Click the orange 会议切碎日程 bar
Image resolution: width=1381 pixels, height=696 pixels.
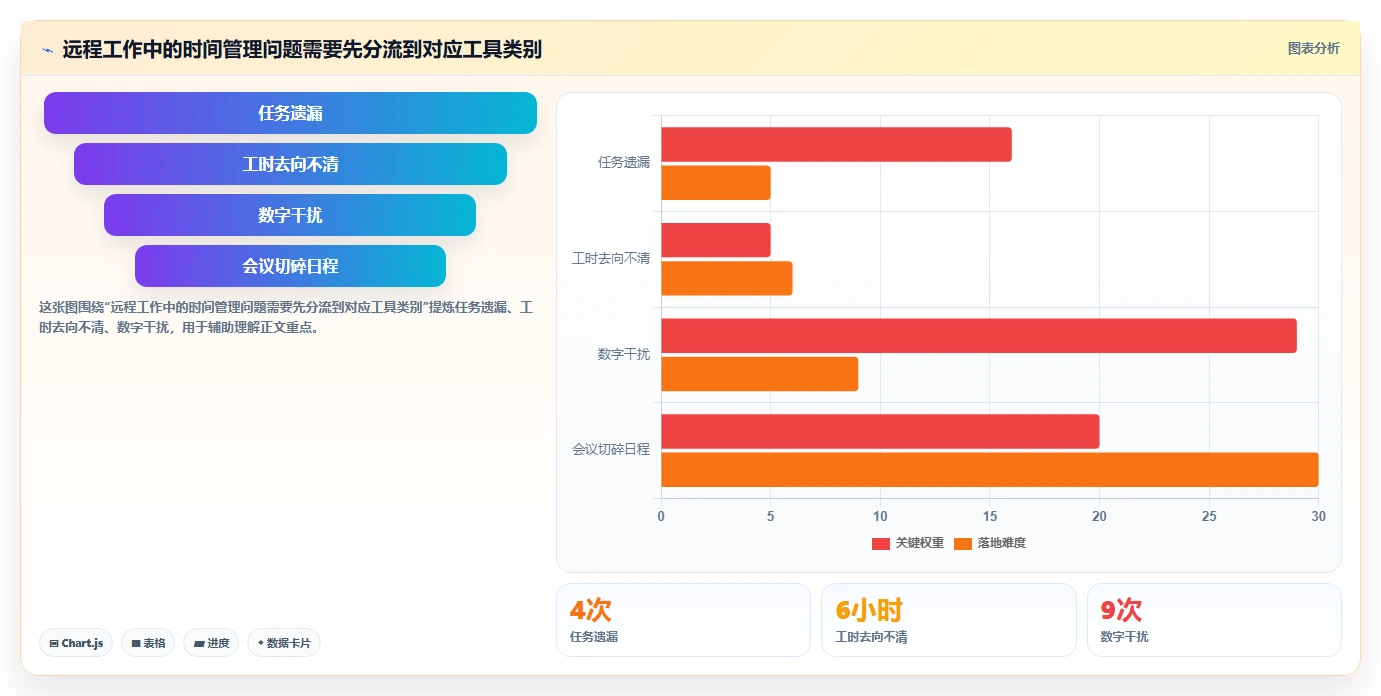(990, 470)
